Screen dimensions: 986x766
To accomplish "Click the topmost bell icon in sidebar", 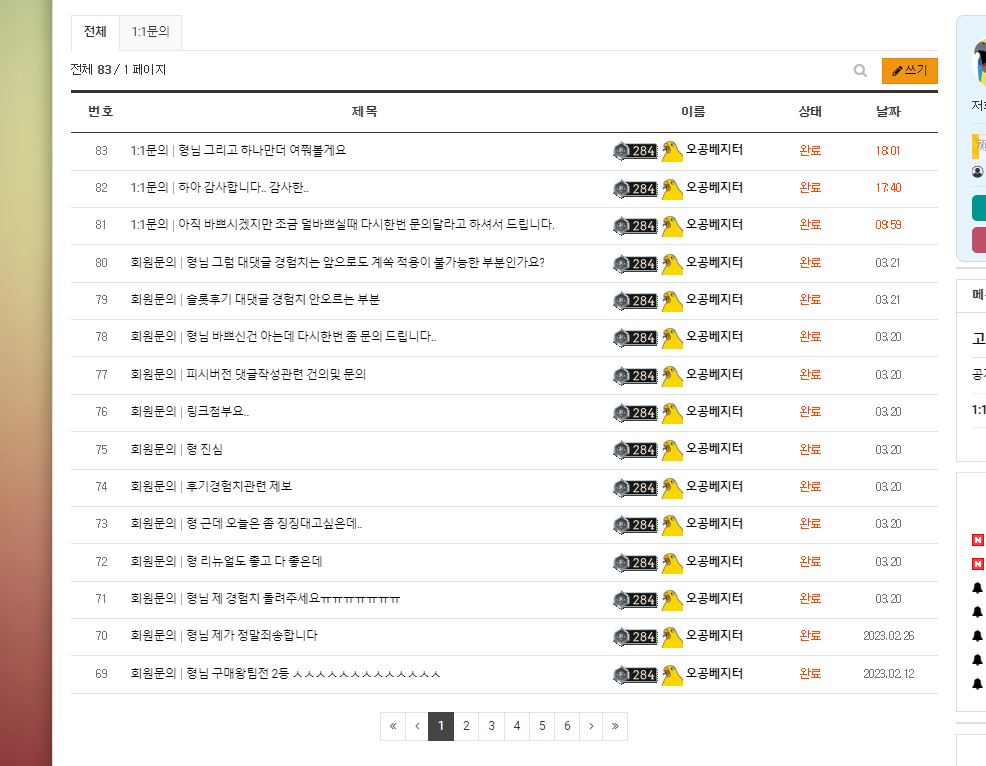I will pyautogui.click(x=977, y=587).
